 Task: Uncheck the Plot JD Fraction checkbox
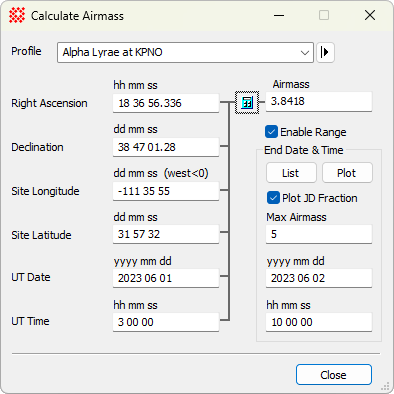coord(273,198)
